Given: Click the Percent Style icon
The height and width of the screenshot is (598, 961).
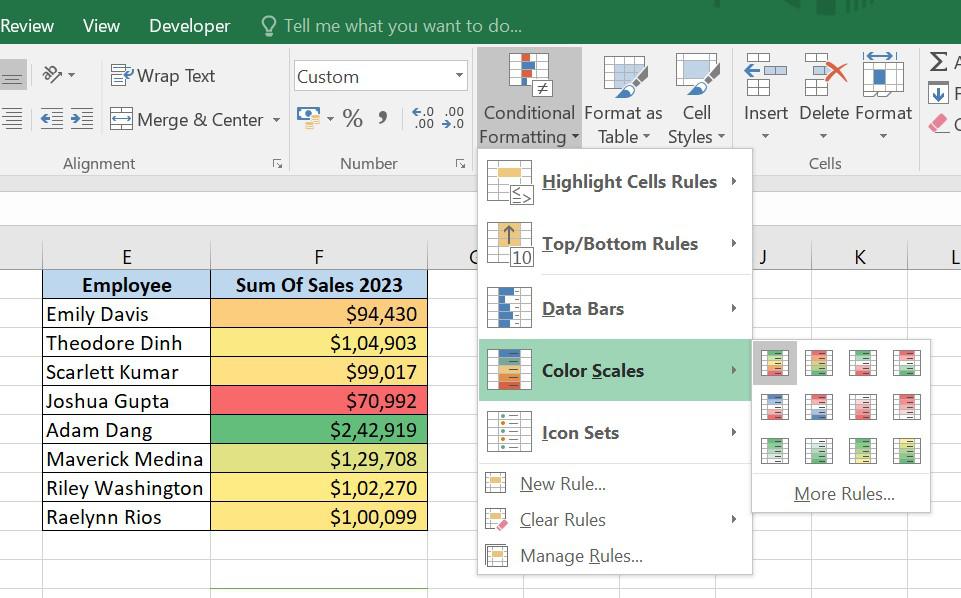Looking at the screenshot, I should pos(352,119).
